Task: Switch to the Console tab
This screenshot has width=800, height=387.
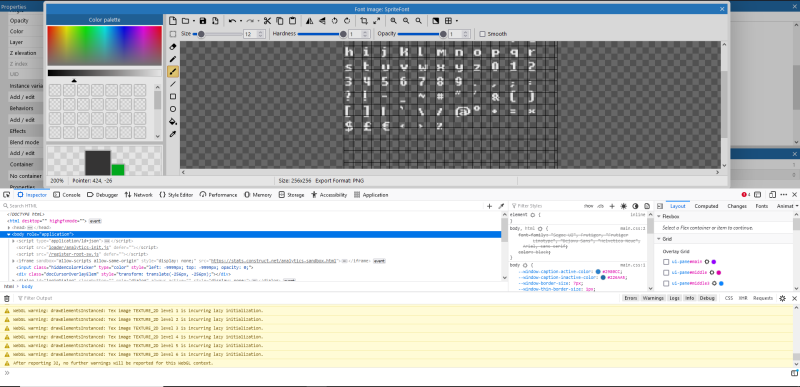Action: 67,195
